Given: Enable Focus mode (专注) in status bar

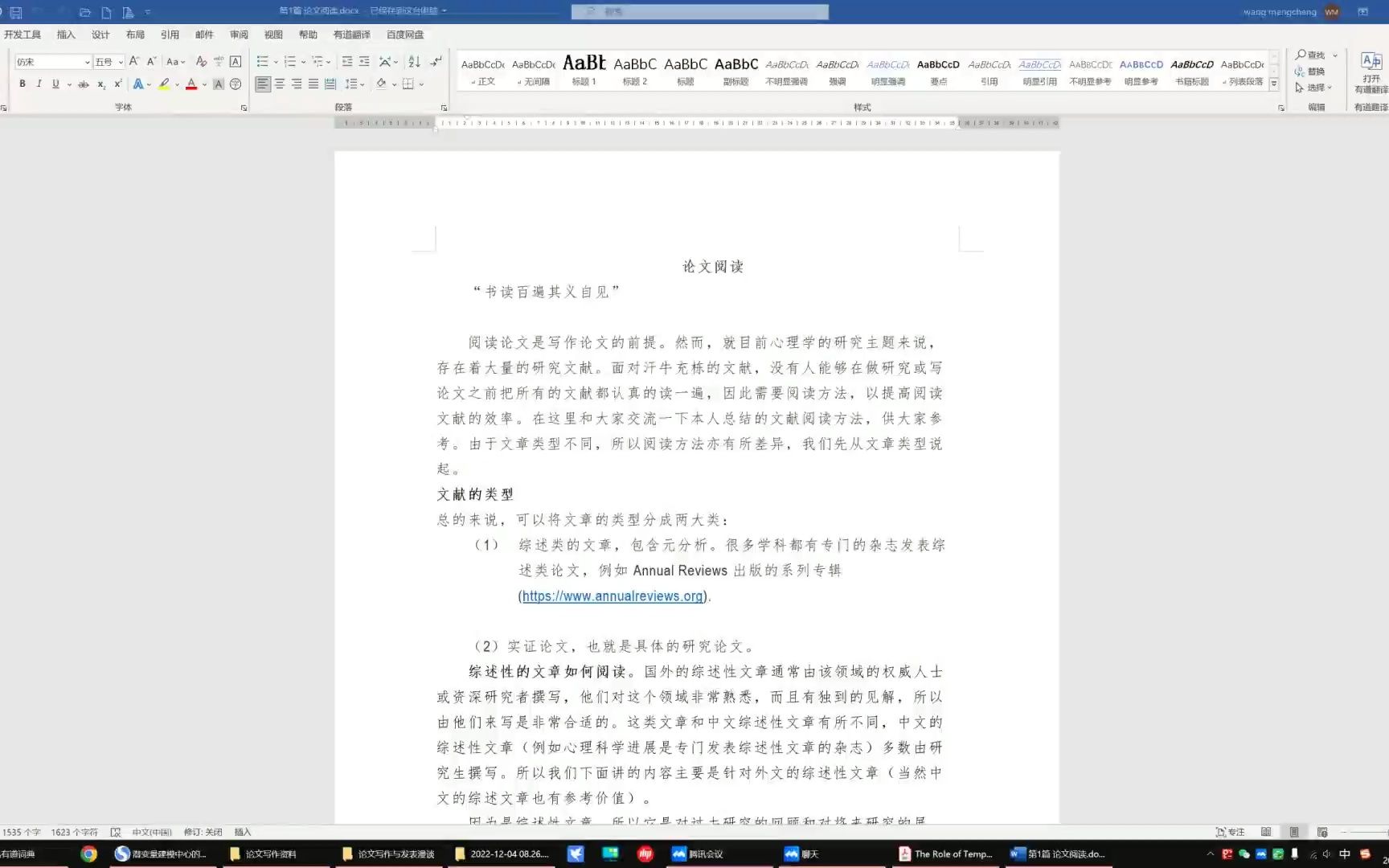Looking at the screenshot, I should click(1231, 832).
